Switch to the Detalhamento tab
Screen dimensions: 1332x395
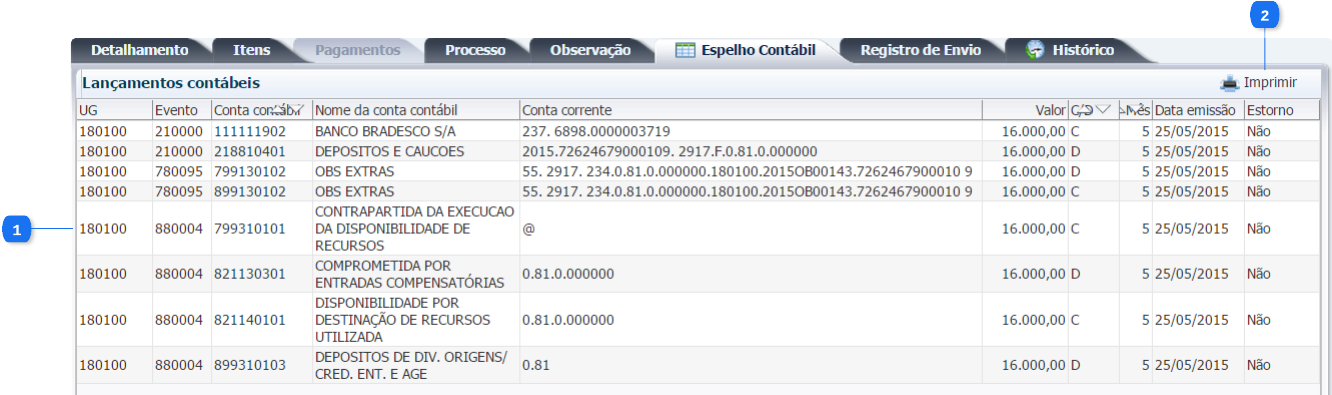point(139,50)
